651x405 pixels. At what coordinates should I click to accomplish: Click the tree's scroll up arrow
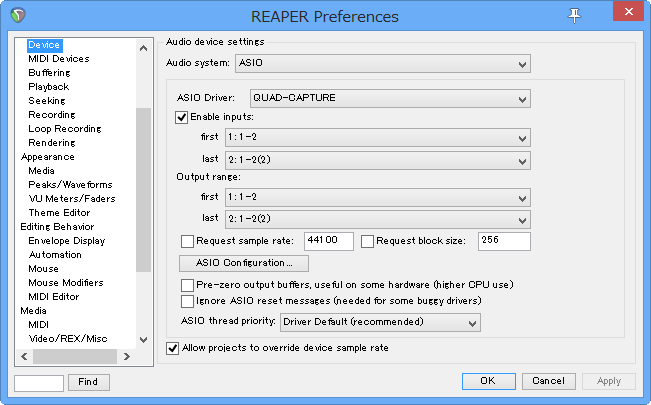144,48
